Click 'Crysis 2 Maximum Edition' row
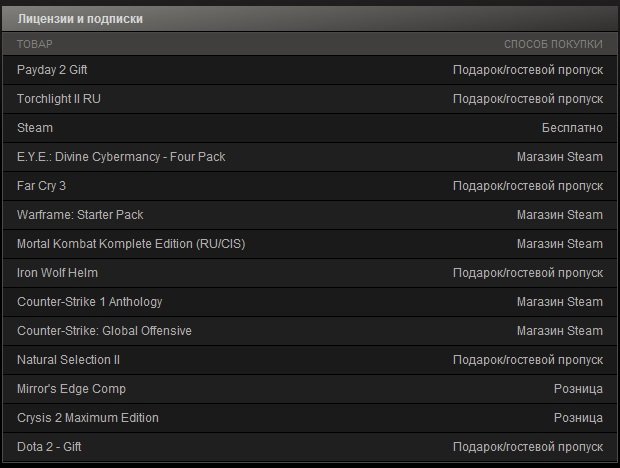620x468 pixels. (x=310, y=418)
